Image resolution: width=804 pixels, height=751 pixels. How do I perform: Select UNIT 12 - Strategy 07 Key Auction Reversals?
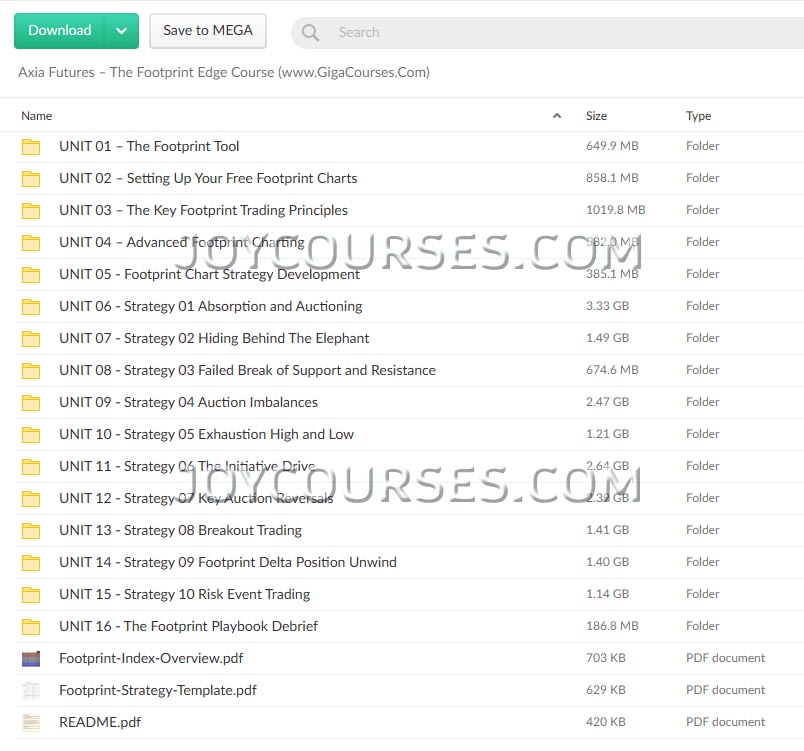pyautogui.click(x=196, y=498)
